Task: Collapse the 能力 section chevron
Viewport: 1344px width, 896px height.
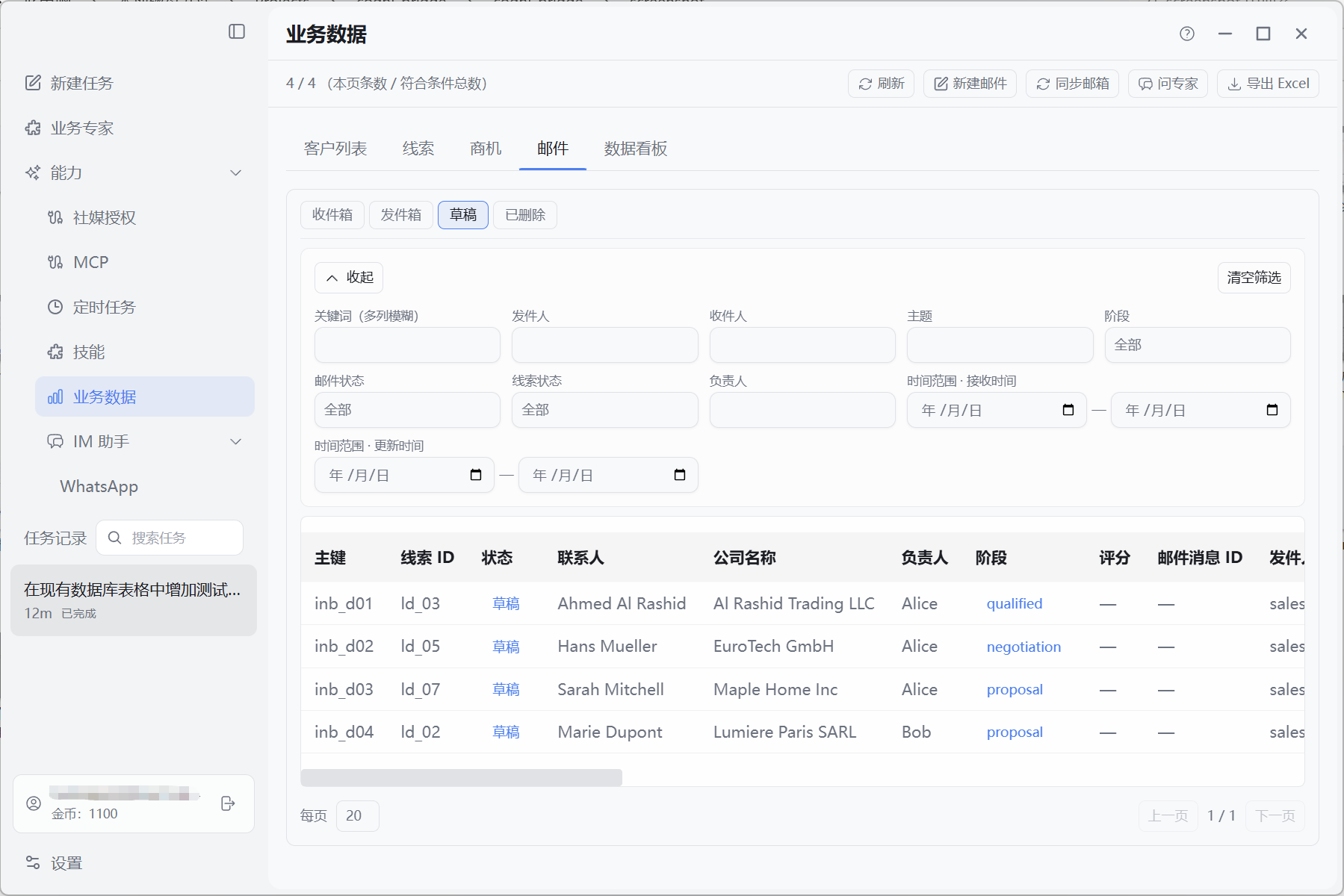Action: pos(236,172)
